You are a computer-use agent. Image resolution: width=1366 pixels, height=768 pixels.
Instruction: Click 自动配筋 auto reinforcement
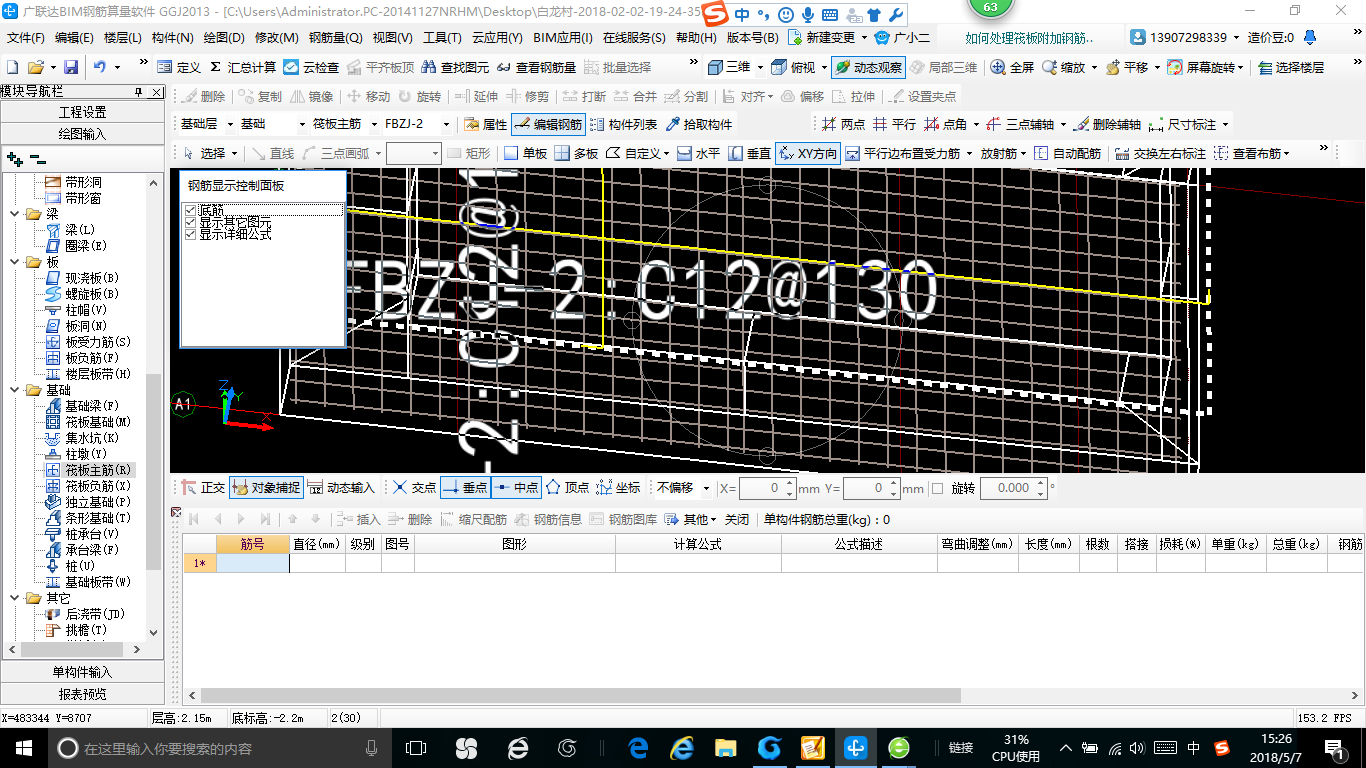coord(1067,153)
